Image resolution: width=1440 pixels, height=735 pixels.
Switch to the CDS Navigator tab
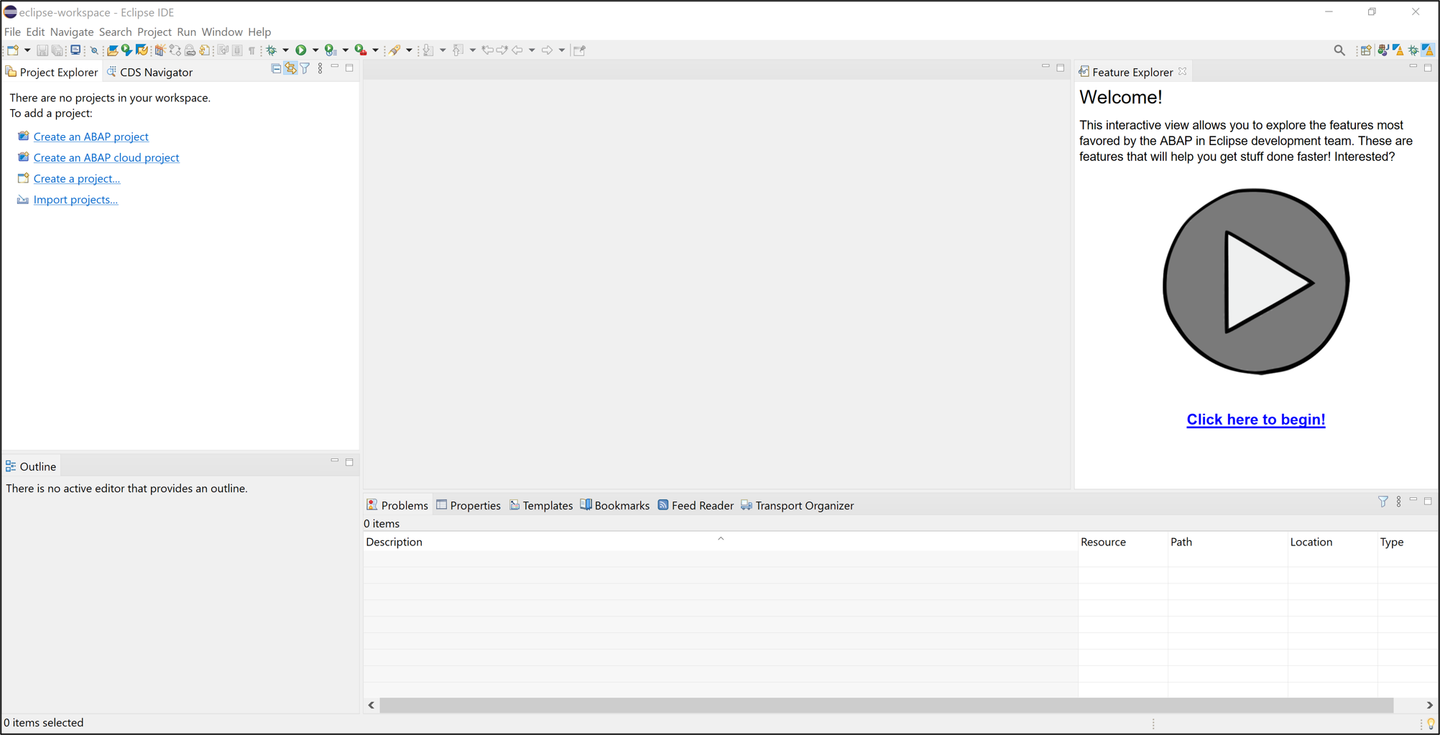coord(149,72)
